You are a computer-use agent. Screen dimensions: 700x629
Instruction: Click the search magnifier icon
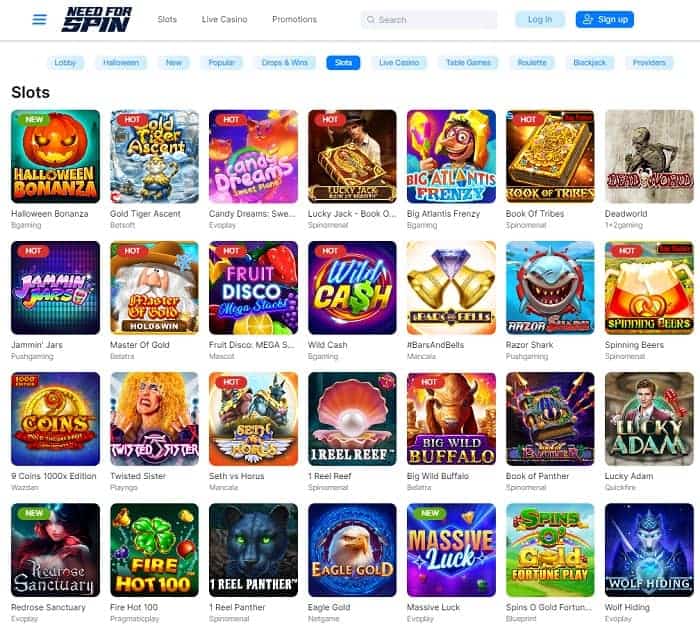pos(371,20)
